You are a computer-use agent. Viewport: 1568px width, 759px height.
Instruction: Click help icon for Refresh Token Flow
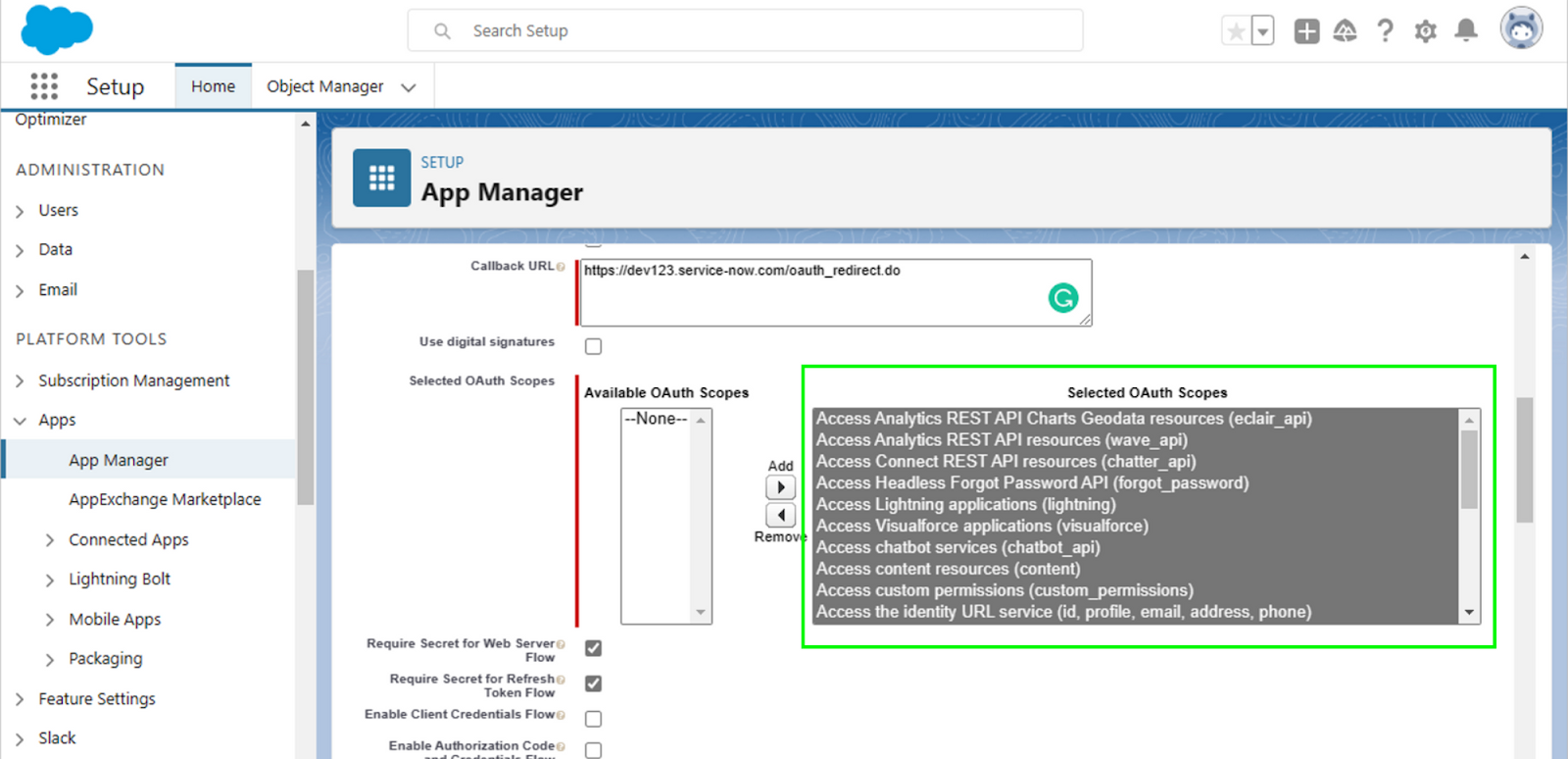point(561,680)
